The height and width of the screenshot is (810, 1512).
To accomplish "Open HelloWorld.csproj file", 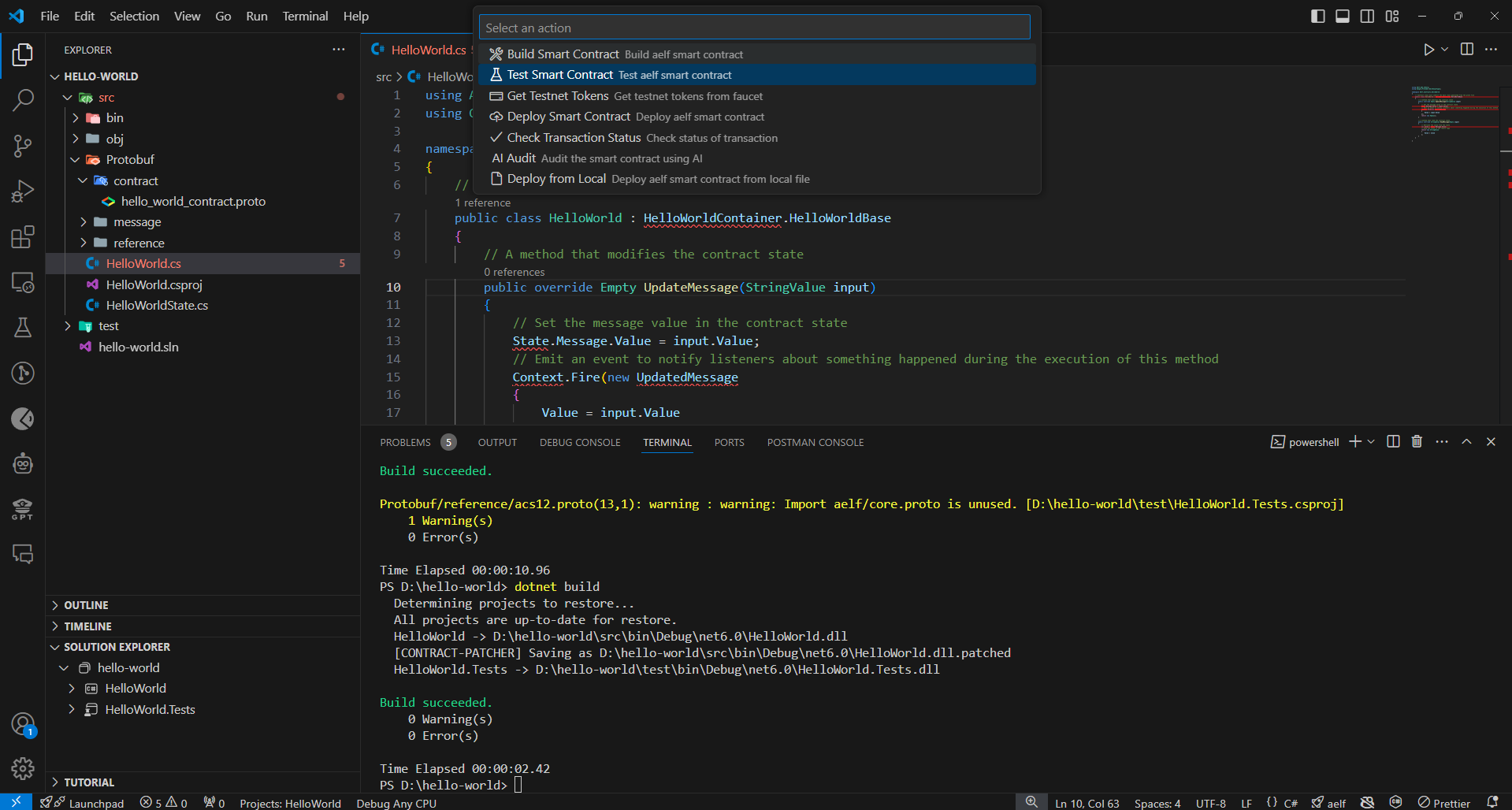I will [x=154, y=285].
